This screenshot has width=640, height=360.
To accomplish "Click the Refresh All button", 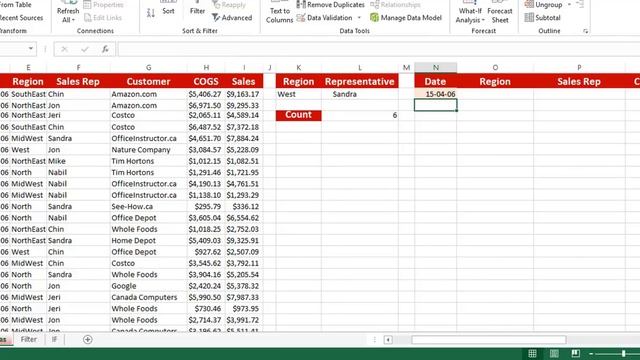I will click(x=68, y=12).
